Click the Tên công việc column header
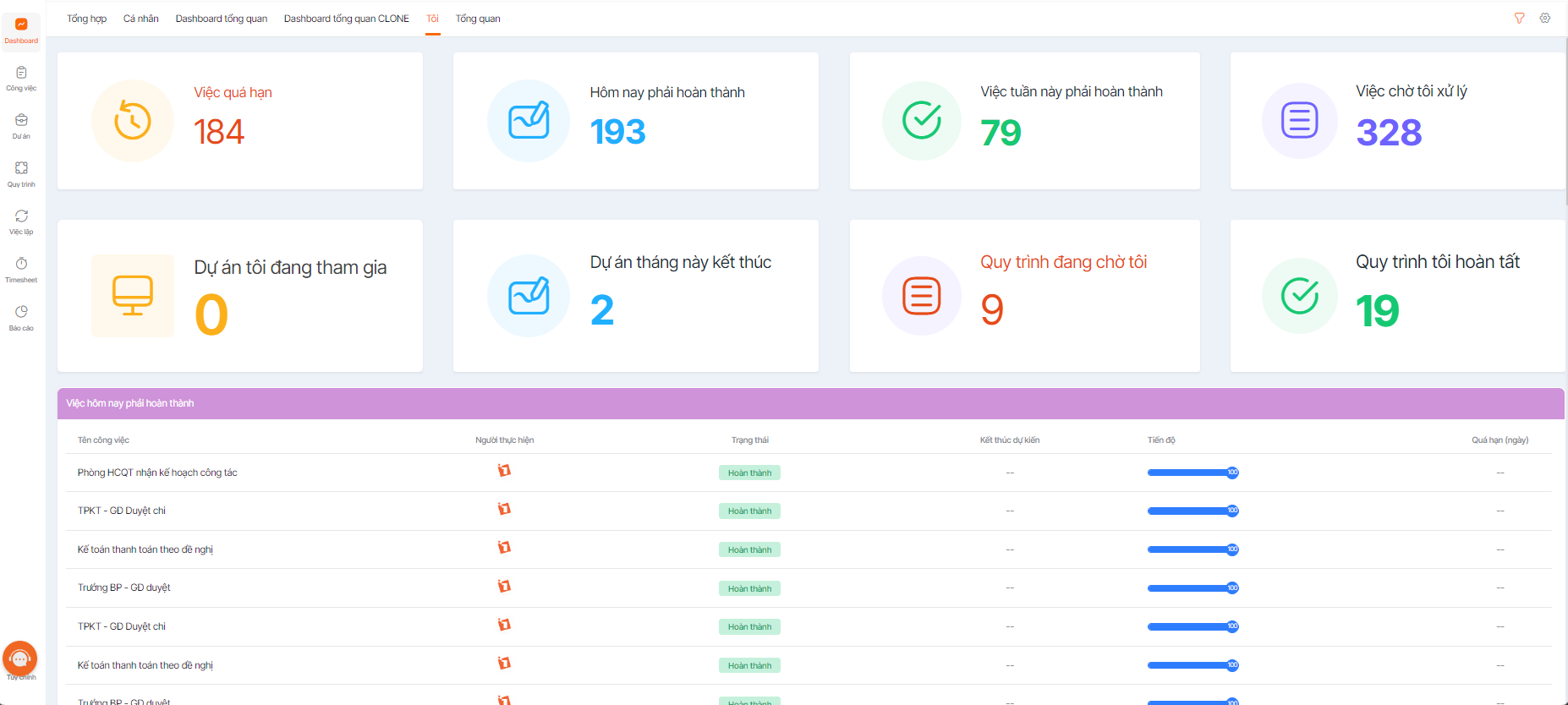Viewport: 1568px width, 705px height. pyautogui.click(x=103, y=440)
